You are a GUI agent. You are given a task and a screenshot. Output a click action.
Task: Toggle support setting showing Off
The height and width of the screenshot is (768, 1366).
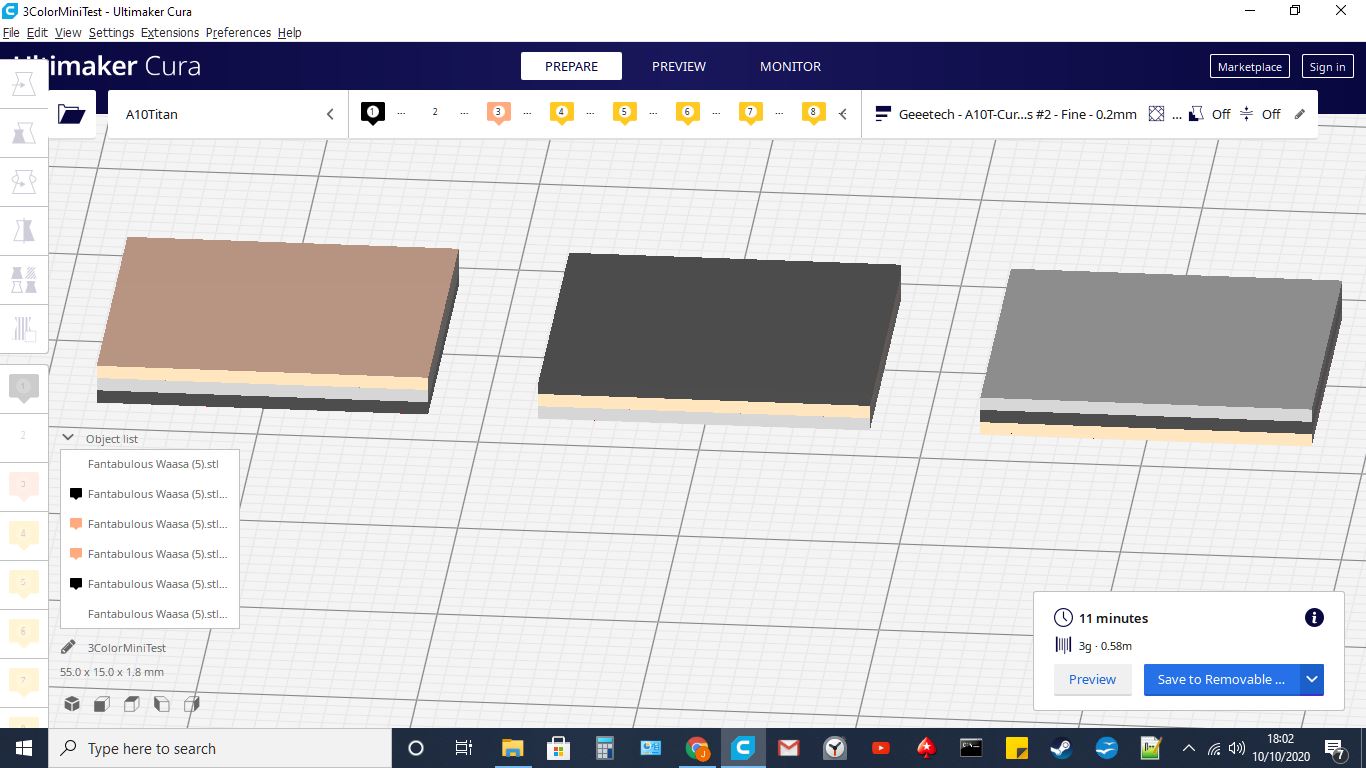pos(1208,114)
